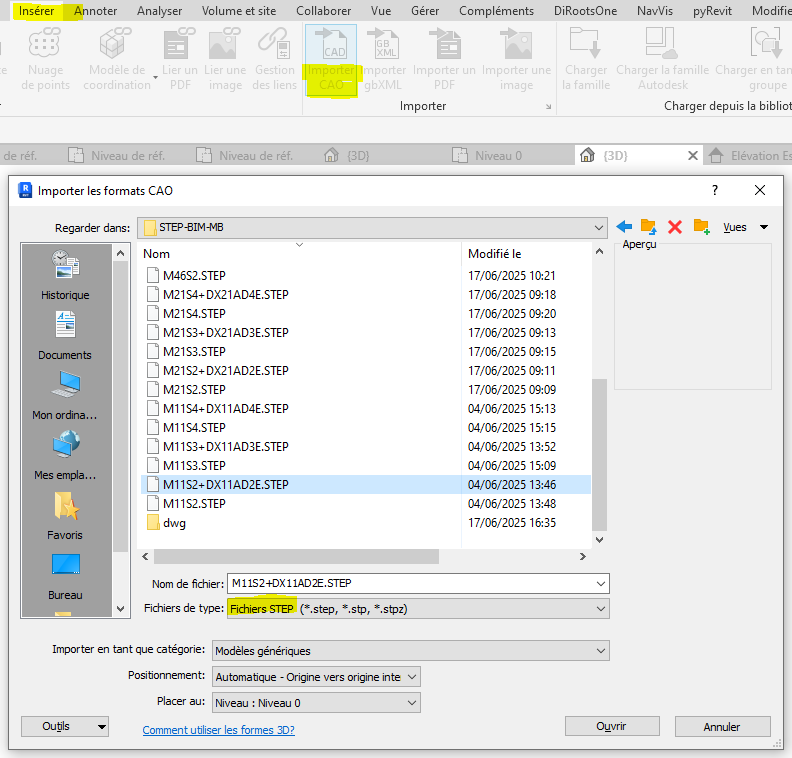Open the Placer au level dropdown
792x758 pixels.
pyautogui.click(x=410, y=703)
